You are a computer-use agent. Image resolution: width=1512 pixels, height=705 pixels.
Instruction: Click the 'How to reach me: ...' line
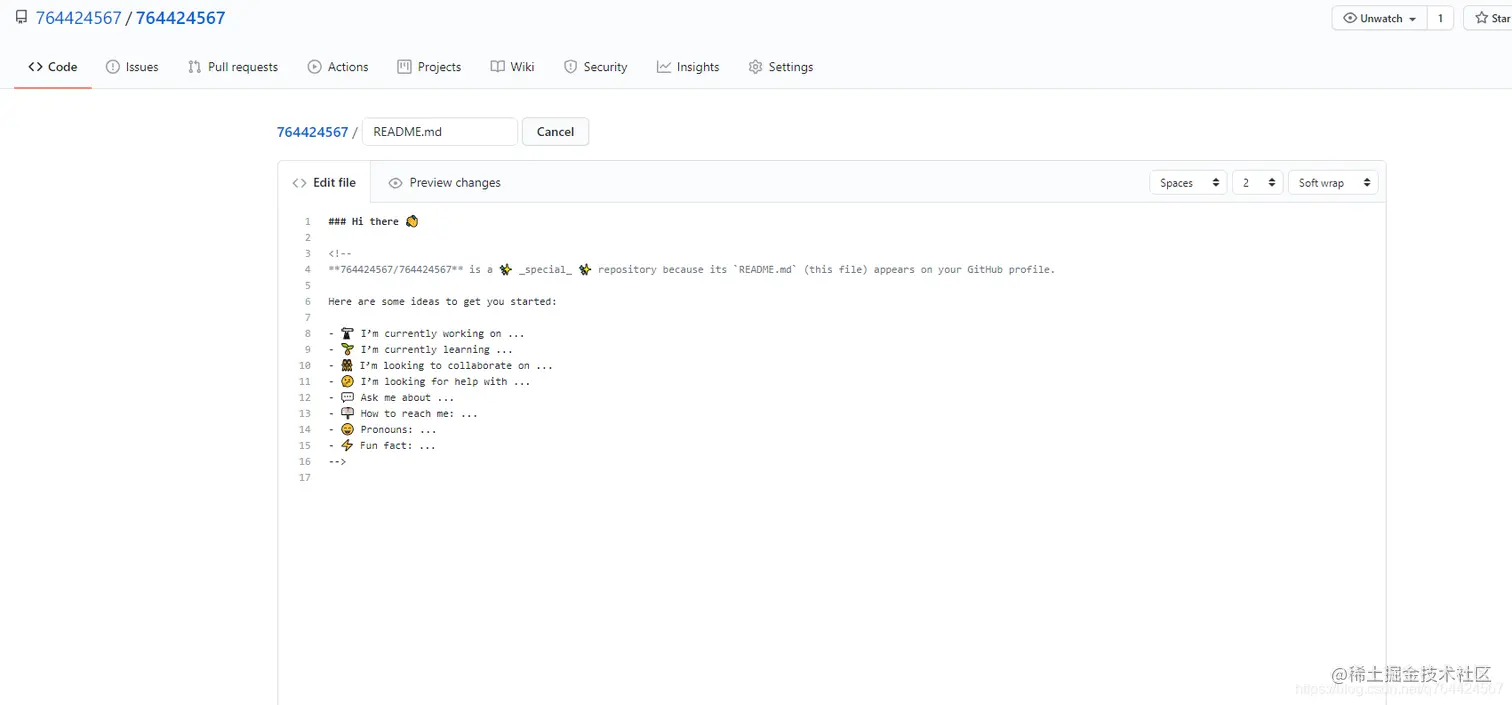tap(403, 413)
